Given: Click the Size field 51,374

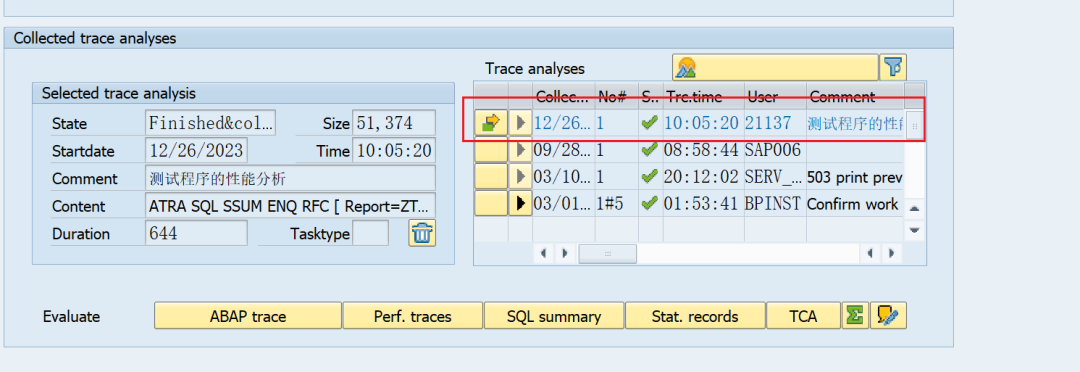Looking at the screenshot, I should [x=394, y=123].
